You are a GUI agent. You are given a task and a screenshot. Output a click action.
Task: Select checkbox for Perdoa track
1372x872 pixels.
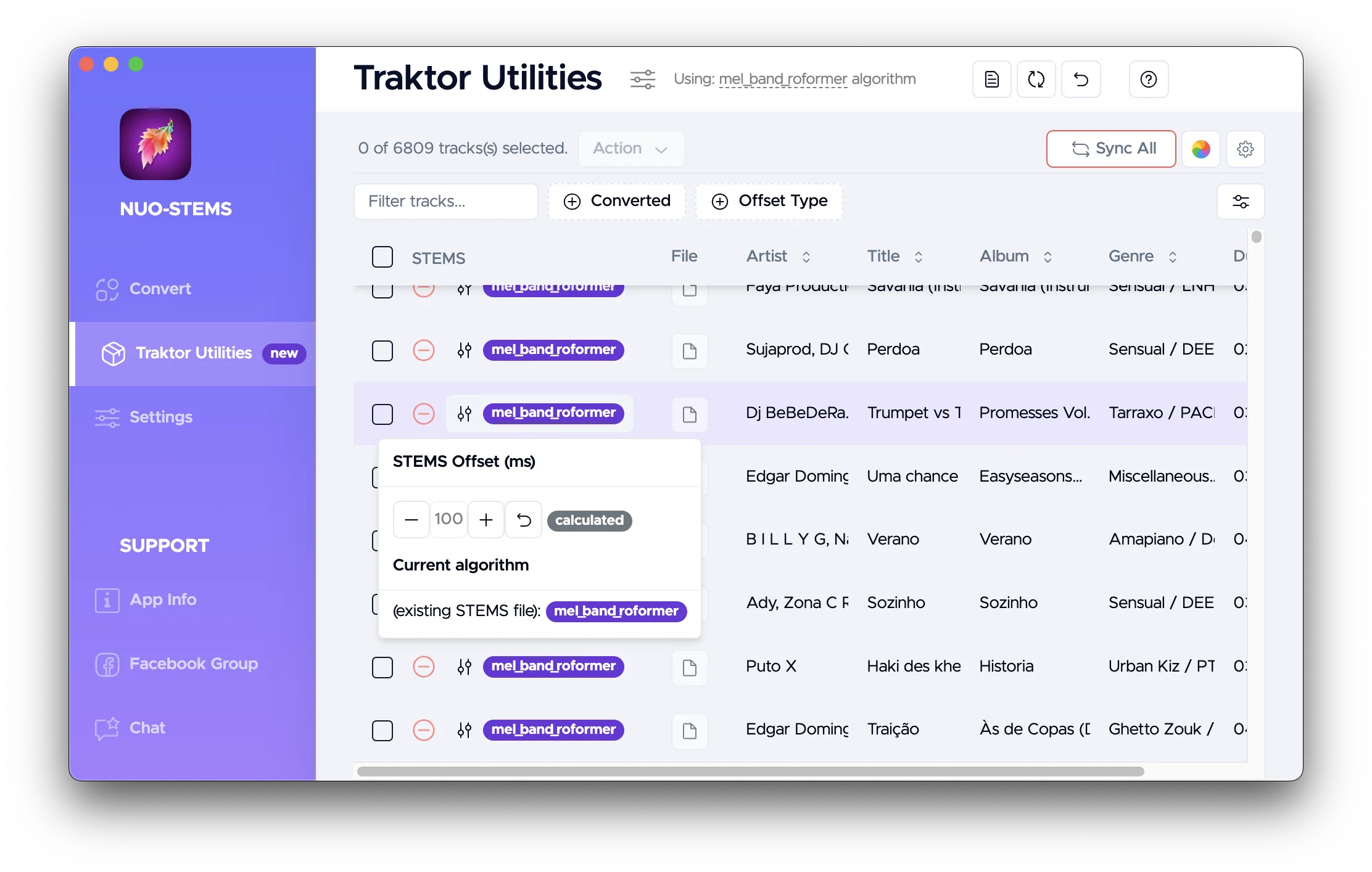(382, 351)
